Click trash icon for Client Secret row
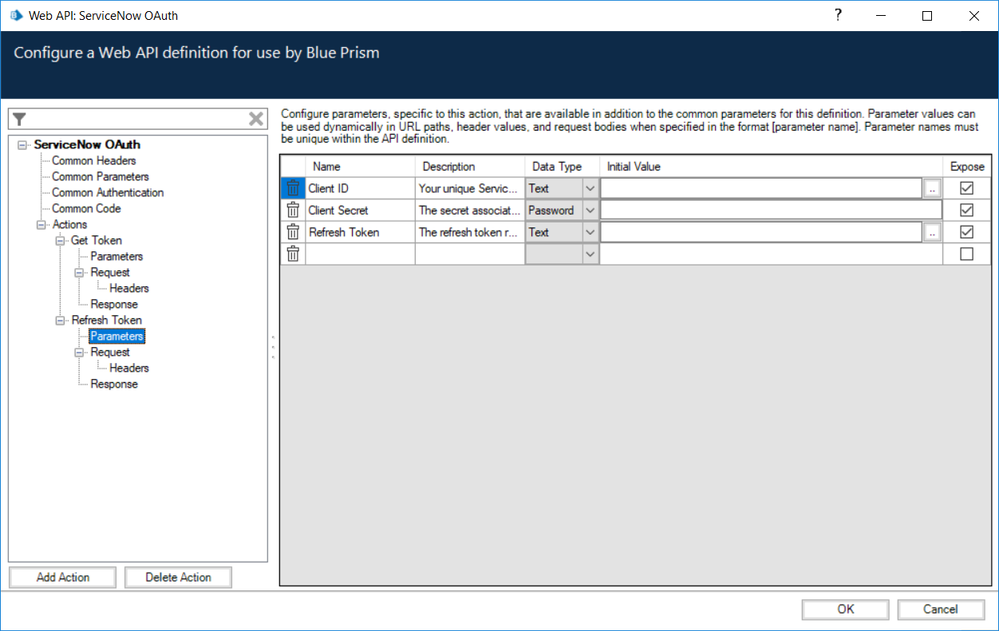999x631 pixels. click(x=292, y=210)
